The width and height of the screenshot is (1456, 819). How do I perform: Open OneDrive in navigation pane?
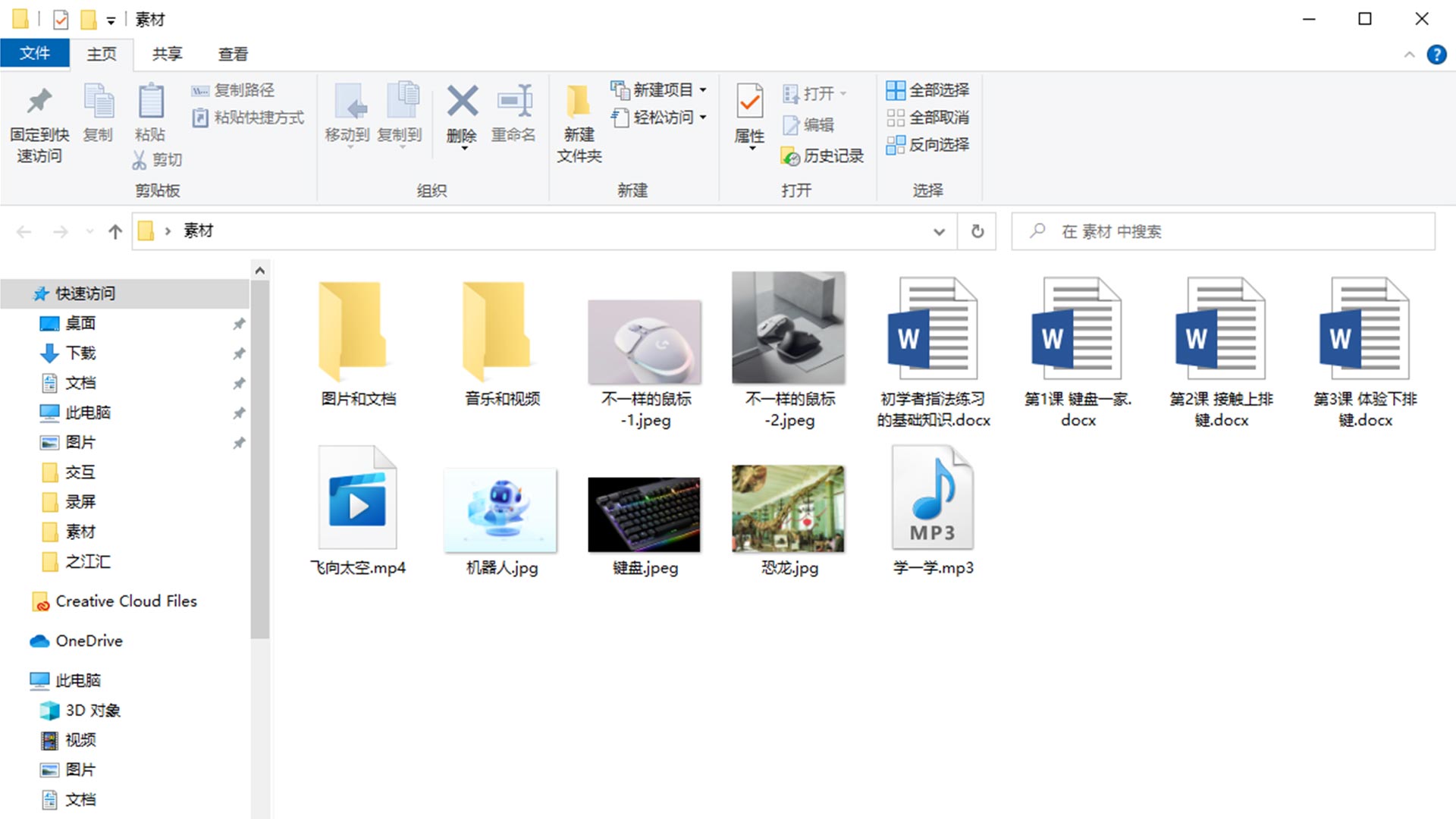[89, 641]
